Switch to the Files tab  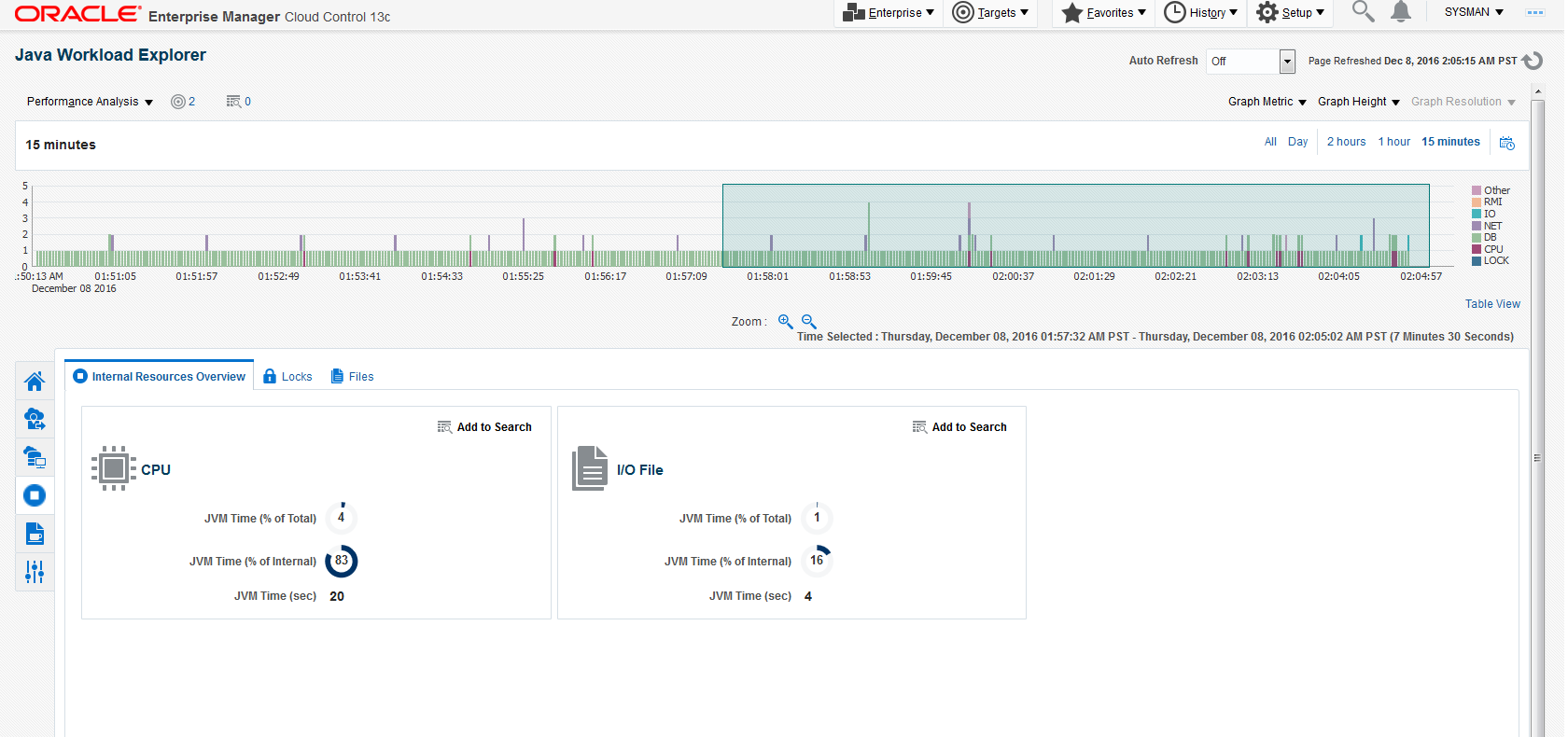352,377
